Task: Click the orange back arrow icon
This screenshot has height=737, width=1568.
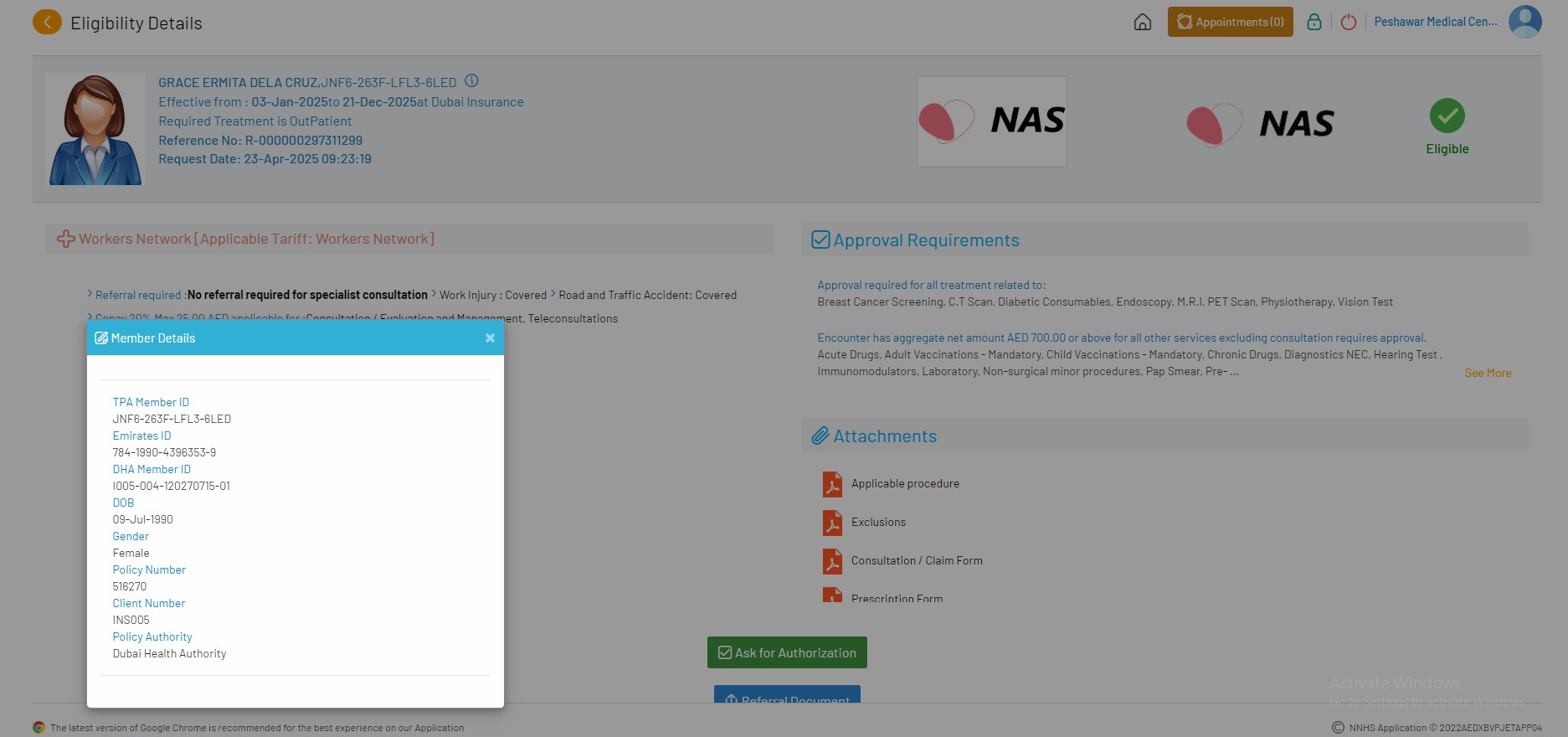Action: pyautogui.click(x=47, y=23)
